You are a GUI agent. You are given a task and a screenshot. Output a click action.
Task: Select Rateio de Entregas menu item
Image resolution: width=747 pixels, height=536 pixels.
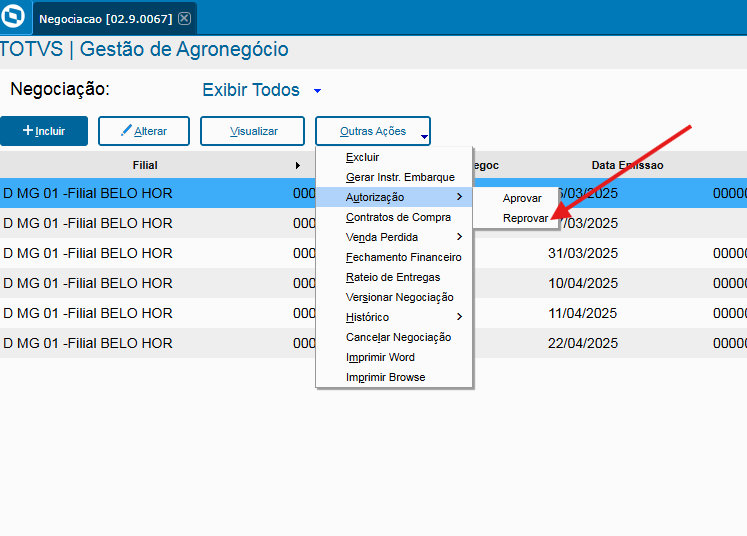coord(394,277)
